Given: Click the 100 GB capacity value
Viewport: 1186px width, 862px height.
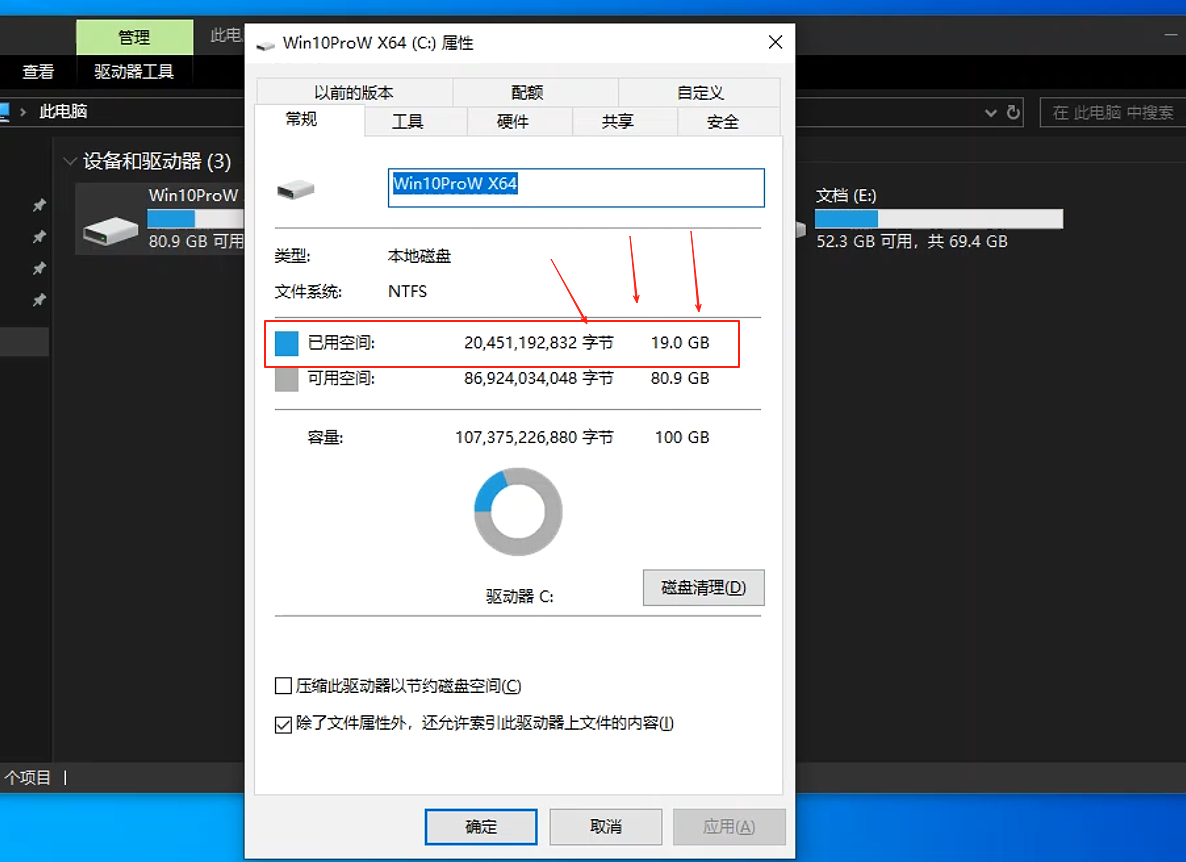Looking at the screenshot, I should (682, 437).
